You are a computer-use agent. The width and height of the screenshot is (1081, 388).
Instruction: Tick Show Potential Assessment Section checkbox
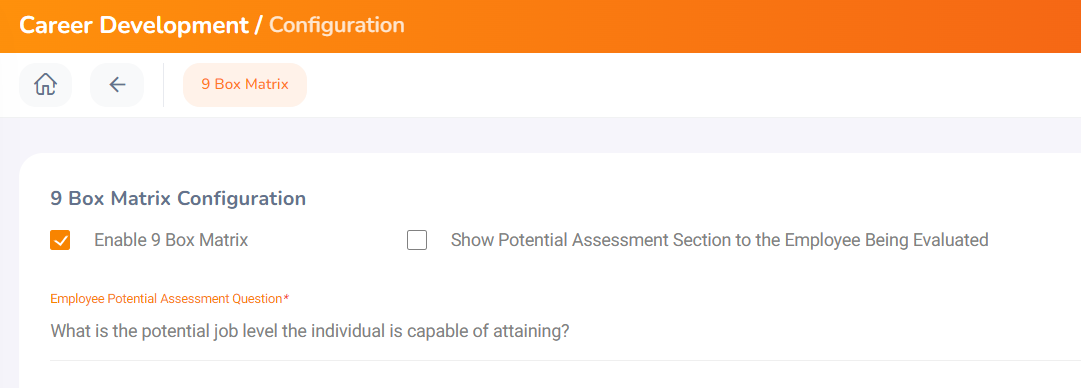(417, 241)
